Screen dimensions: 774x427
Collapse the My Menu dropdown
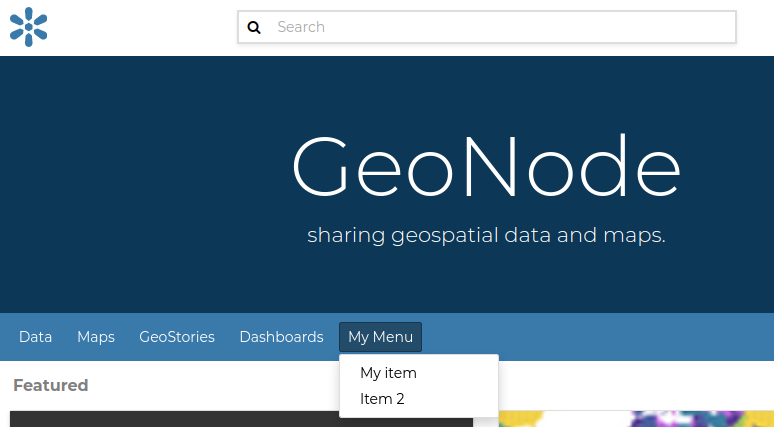[380, 337]
